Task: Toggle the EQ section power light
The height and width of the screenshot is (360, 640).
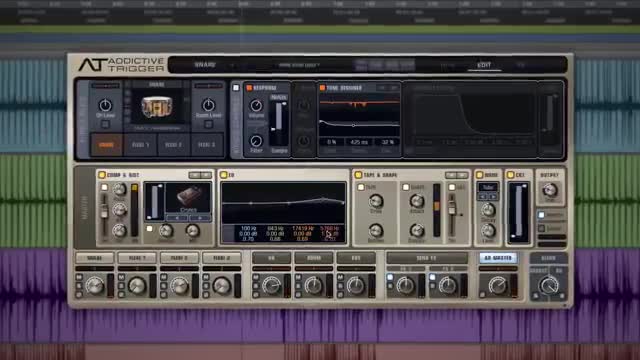Action: (224, 175)
